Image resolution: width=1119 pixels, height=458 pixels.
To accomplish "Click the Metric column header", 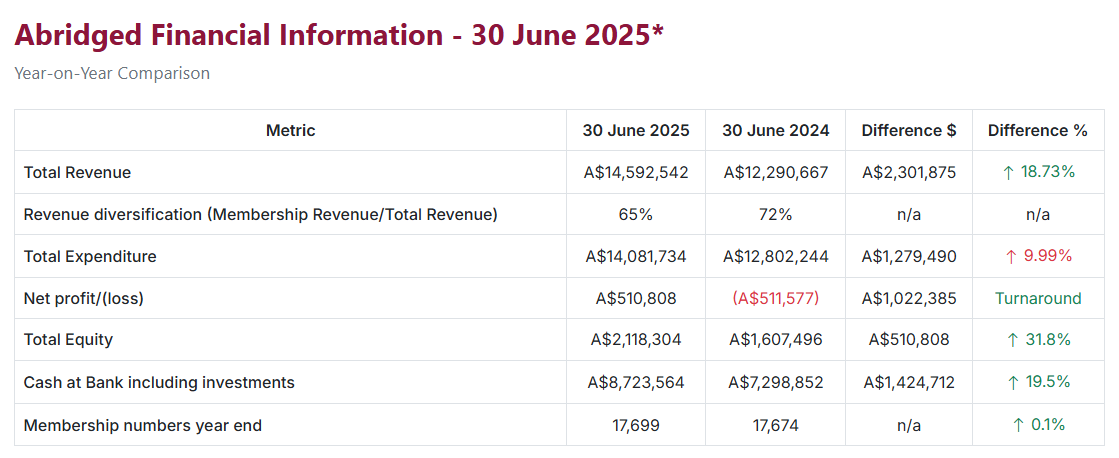I will [290, 130].
